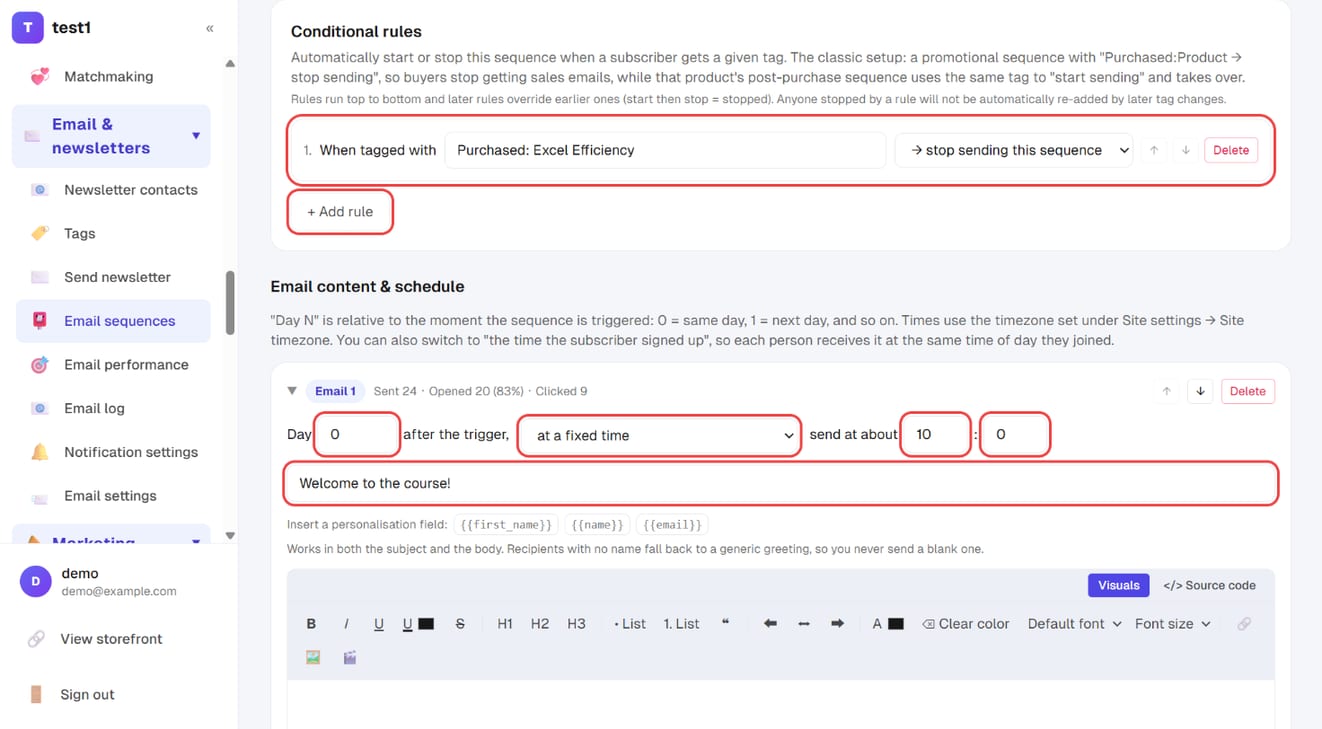Center text with the double-headed arrow

803,624
